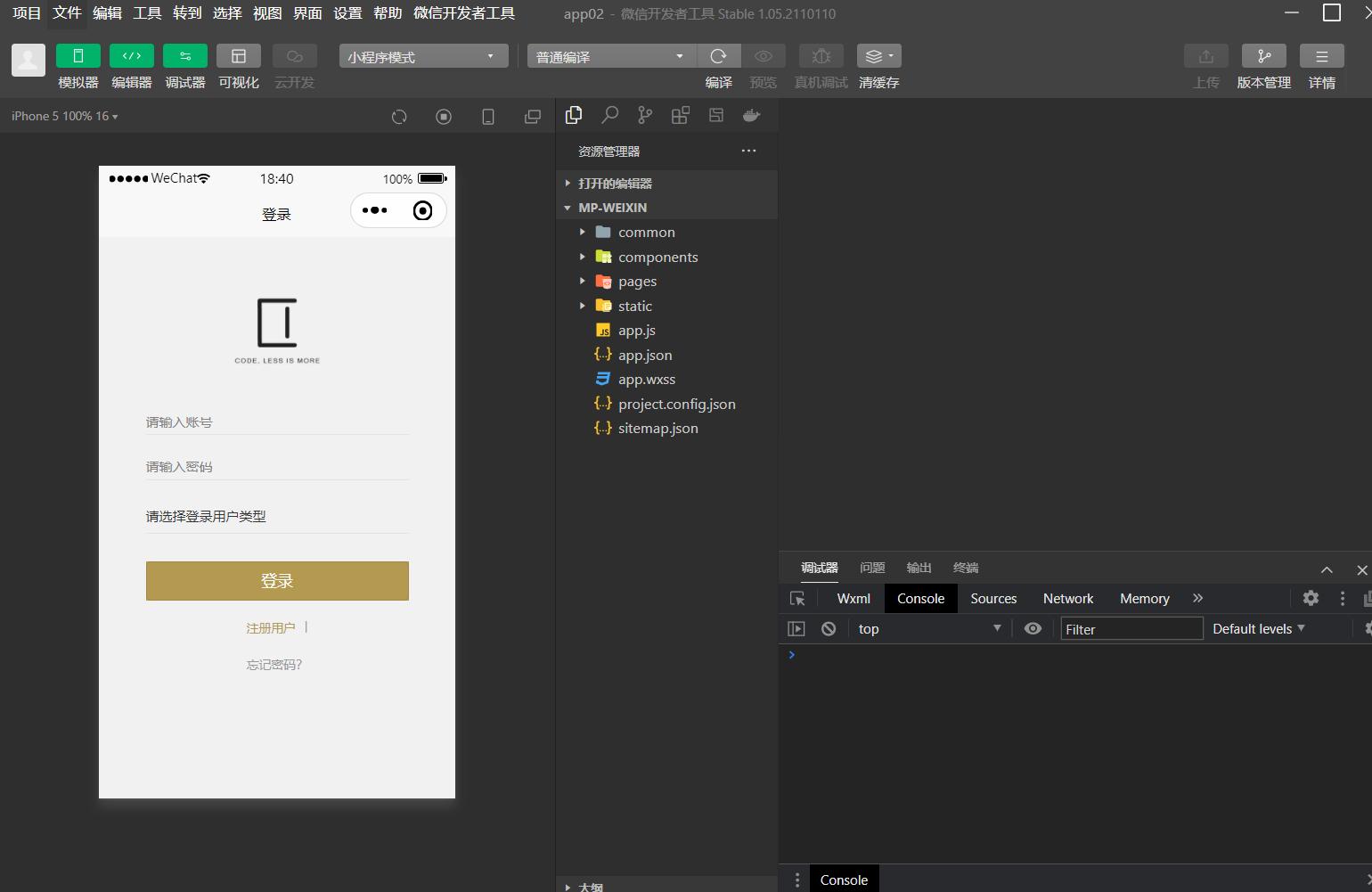Click the console Filter input field

click(1131, 629)
